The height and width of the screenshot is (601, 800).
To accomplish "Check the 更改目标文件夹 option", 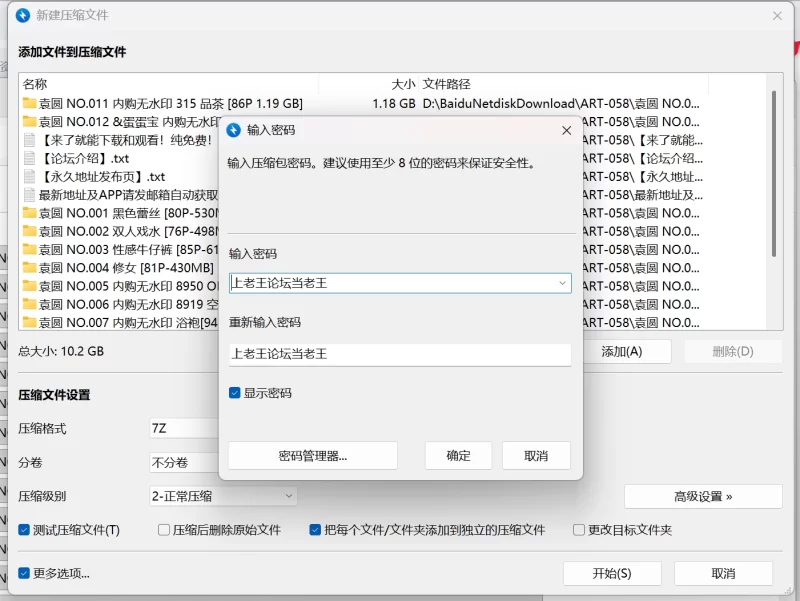I will tap(579, 530).
